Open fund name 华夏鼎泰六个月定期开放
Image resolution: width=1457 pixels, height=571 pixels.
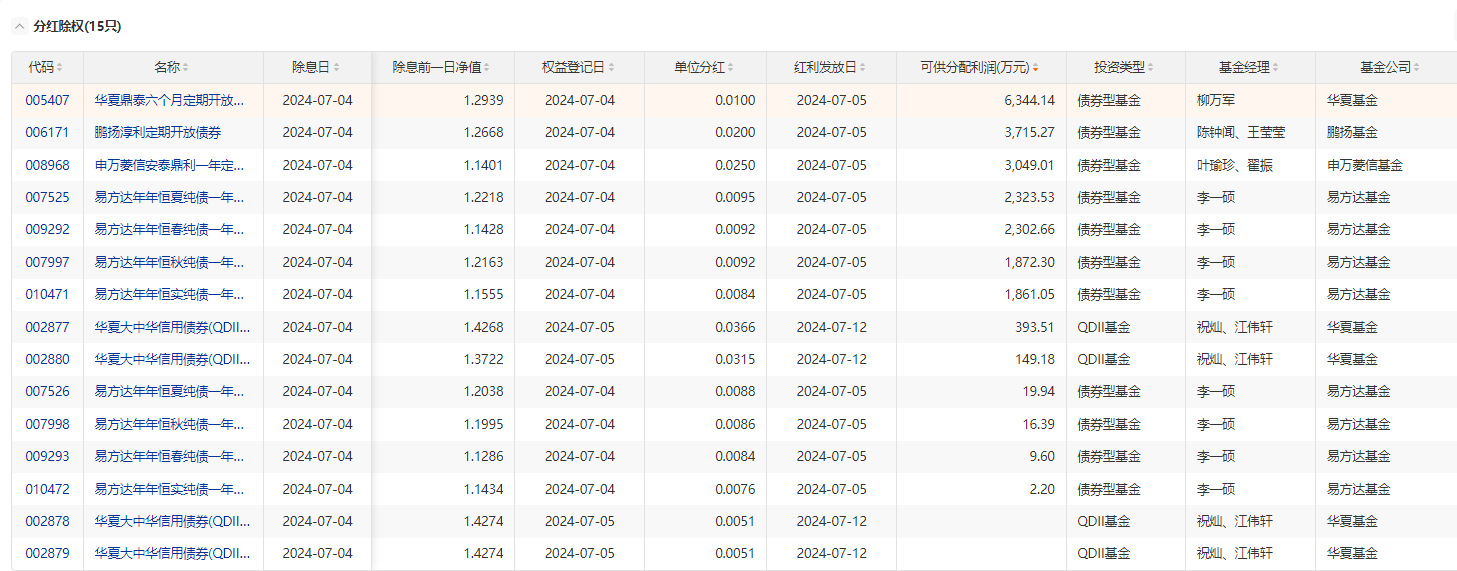pos(169,100)
